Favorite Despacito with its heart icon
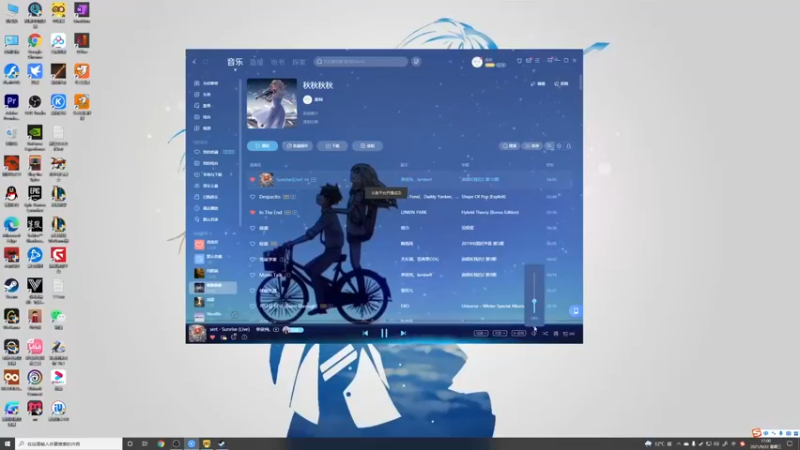Image resolution: width=800 pixels, height=450 pixels. pos(253,197)
